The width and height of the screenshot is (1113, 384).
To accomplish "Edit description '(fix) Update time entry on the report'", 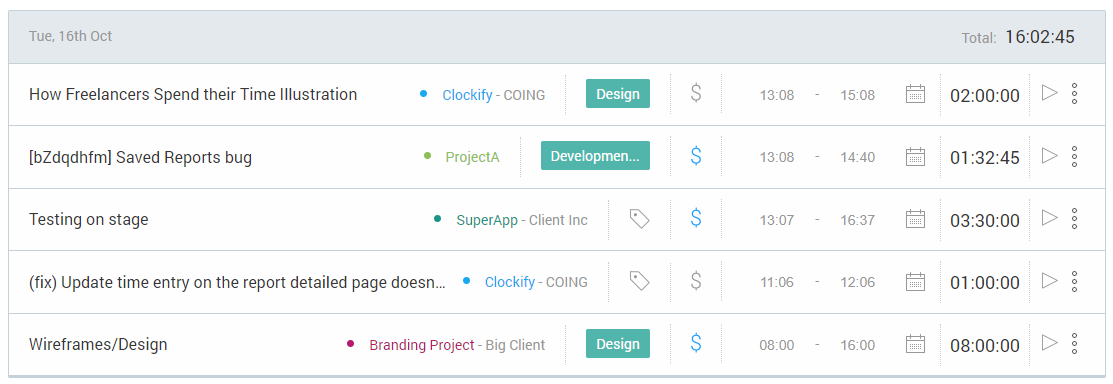I will pyautogui.click(x=237, y=282).
